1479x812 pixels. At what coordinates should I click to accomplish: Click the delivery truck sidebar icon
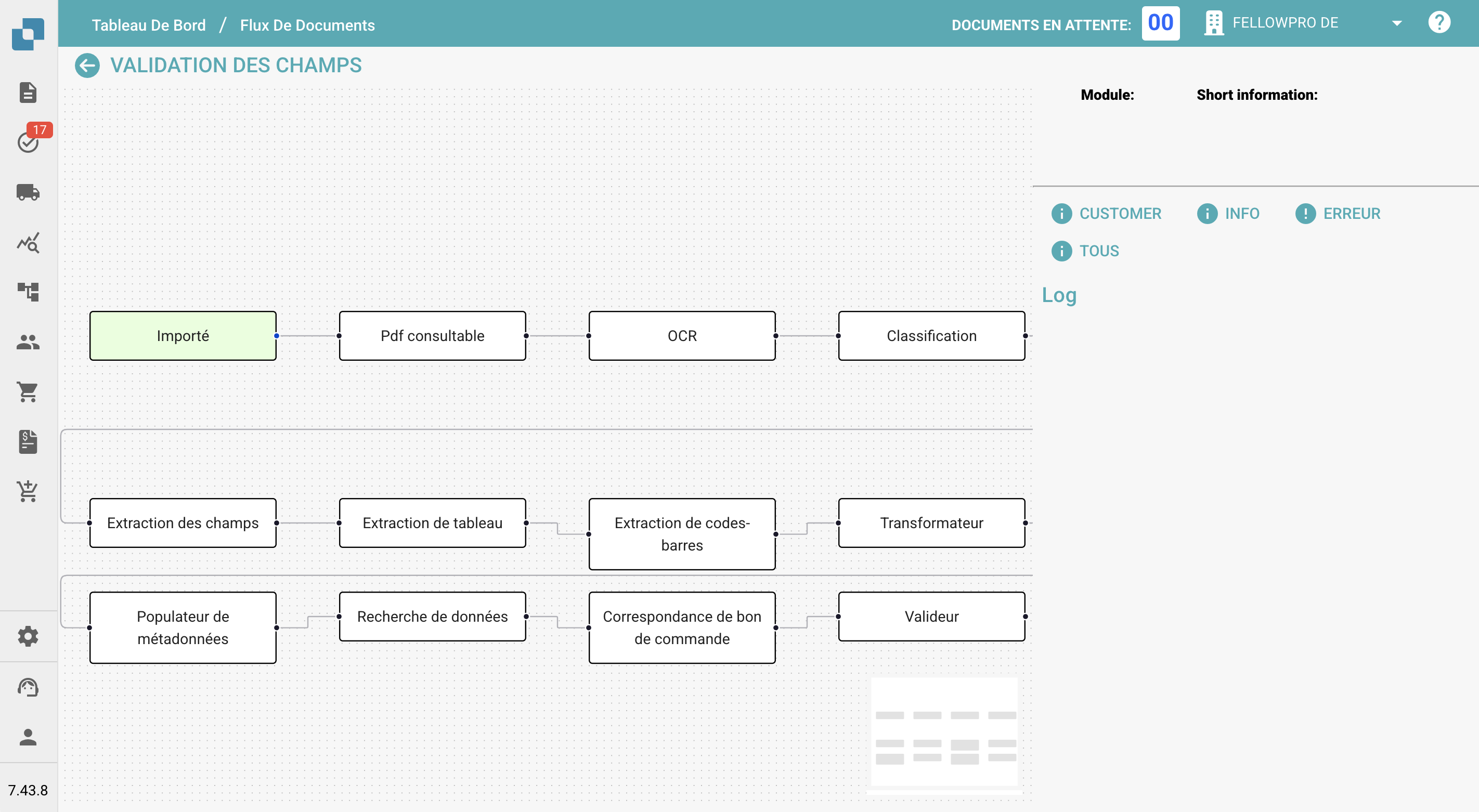tap(28, 192)
